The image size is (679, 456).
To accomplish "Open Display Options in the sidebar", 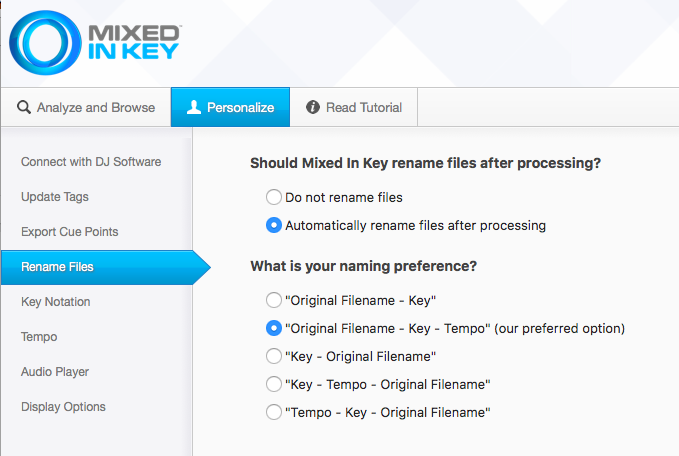I will coord(63,407).
